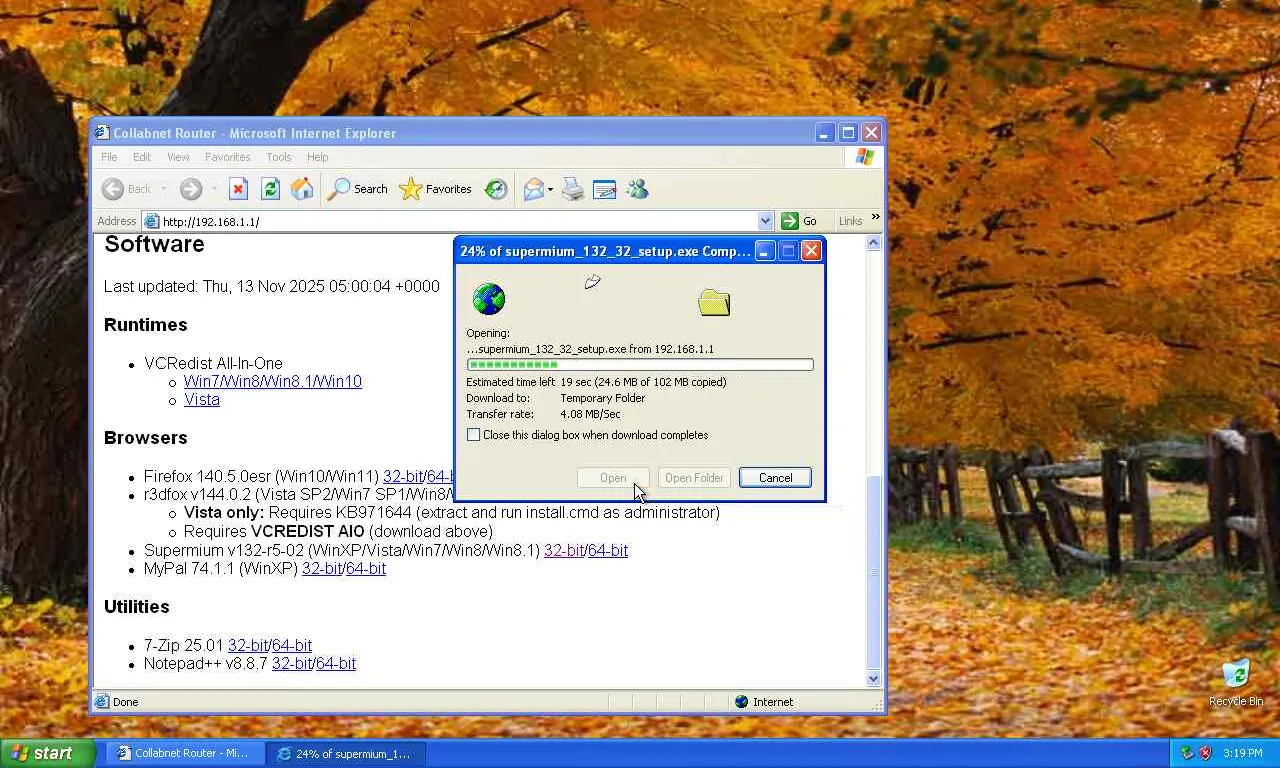Click the Links toolbar label
Screen dimensions: 1280x768
coord(851,221)
